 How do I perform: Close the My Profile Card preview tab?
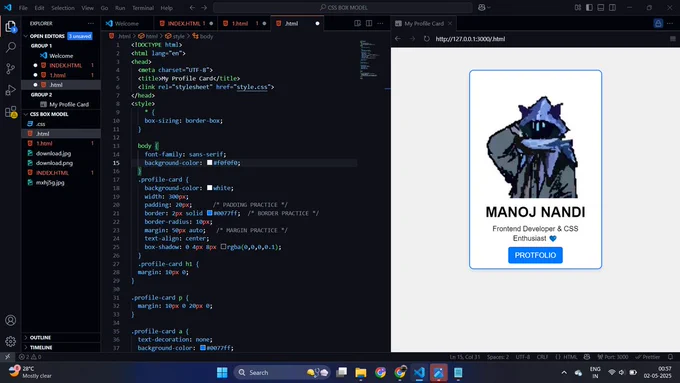click(450, 23)
